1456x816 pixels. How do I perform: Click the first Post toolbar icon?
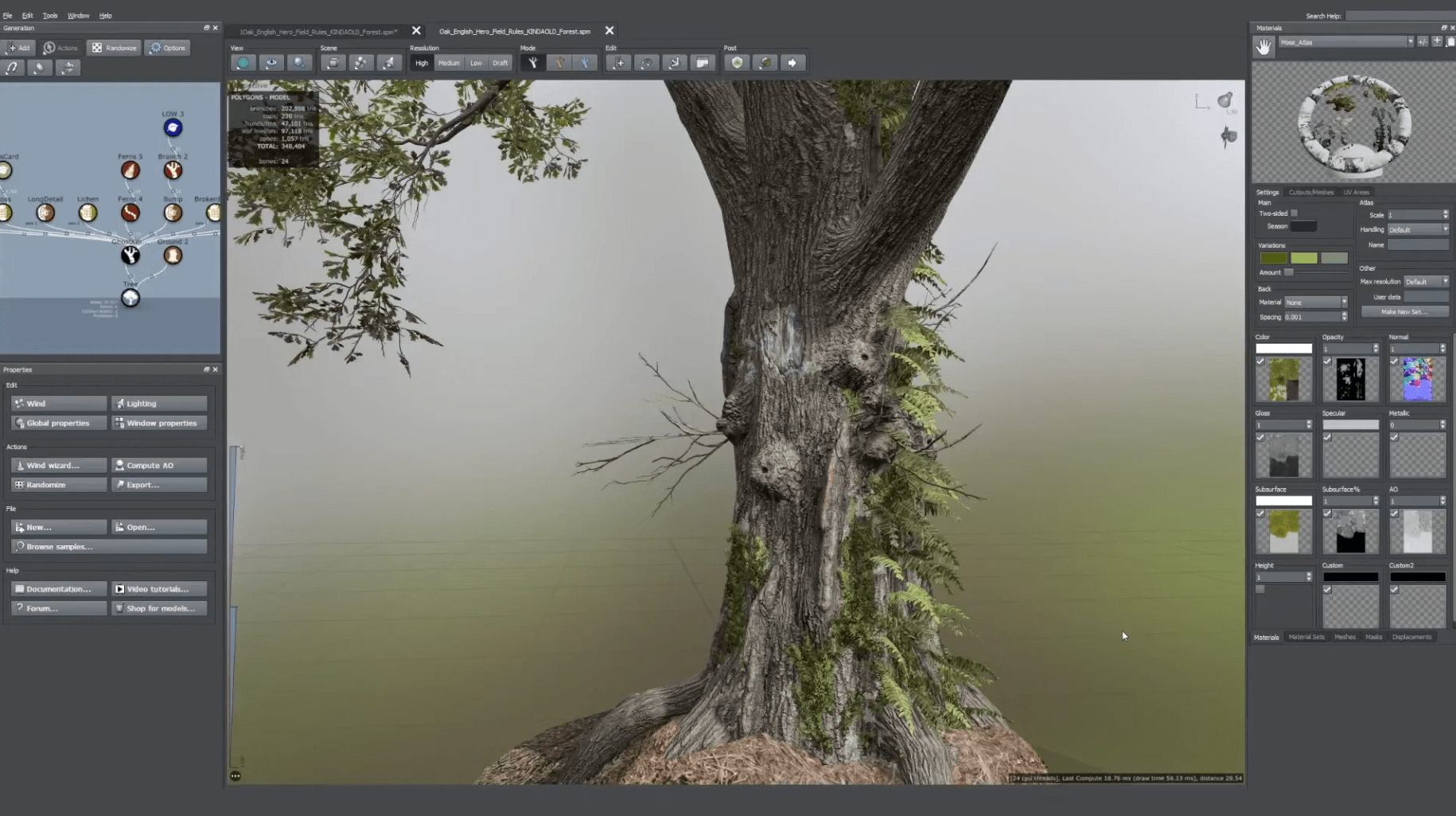tap(738, 63)
